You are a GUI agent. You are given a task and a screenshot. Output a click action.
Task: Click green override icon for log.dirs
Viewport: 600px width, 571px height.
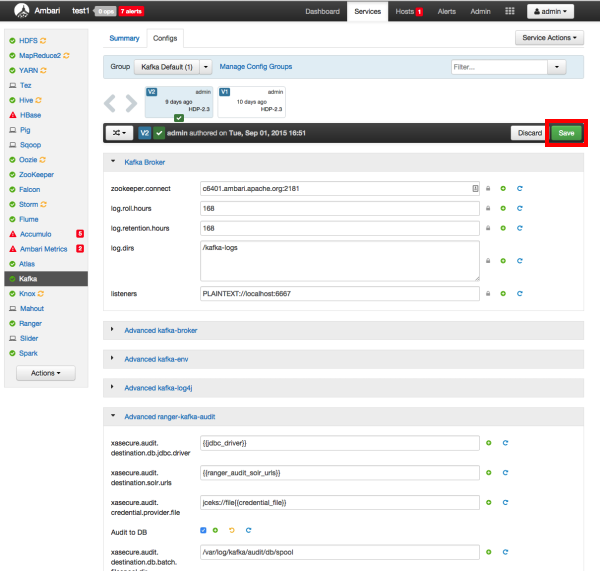coord(503,261)
